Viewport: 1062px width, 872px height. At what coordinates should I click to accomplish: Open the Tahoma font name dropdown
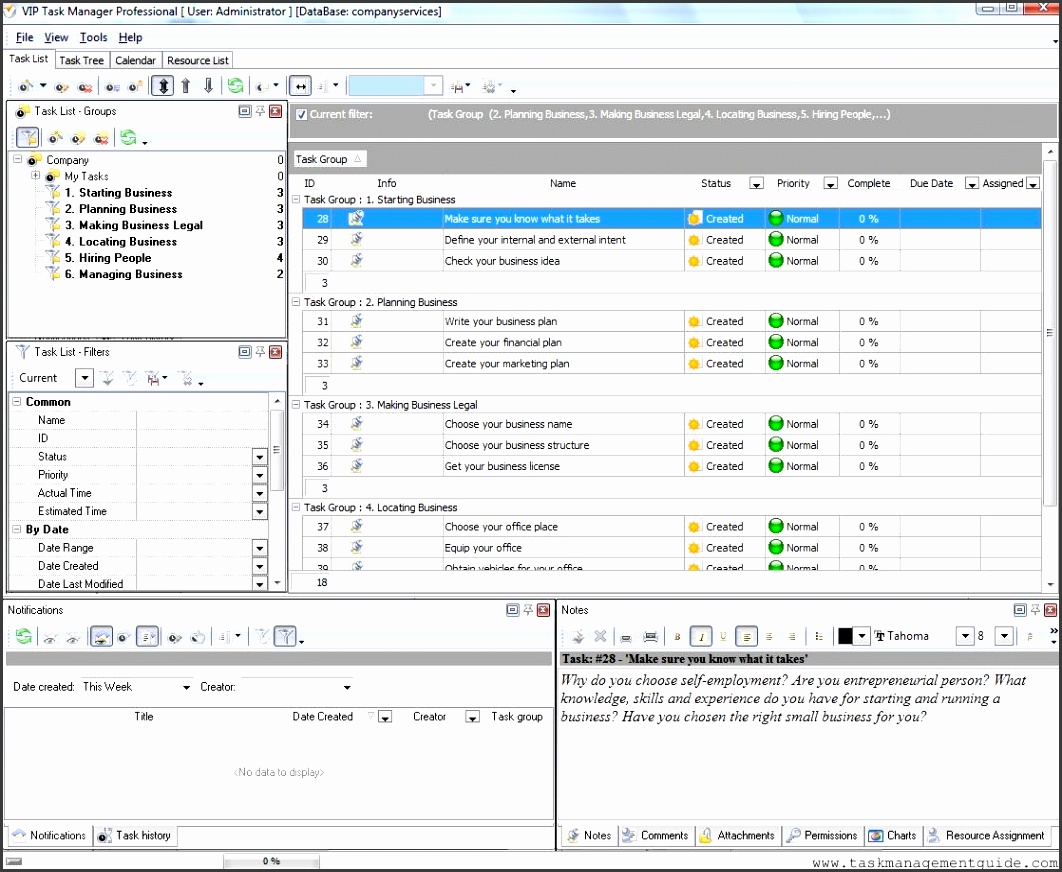click(964, 636)
